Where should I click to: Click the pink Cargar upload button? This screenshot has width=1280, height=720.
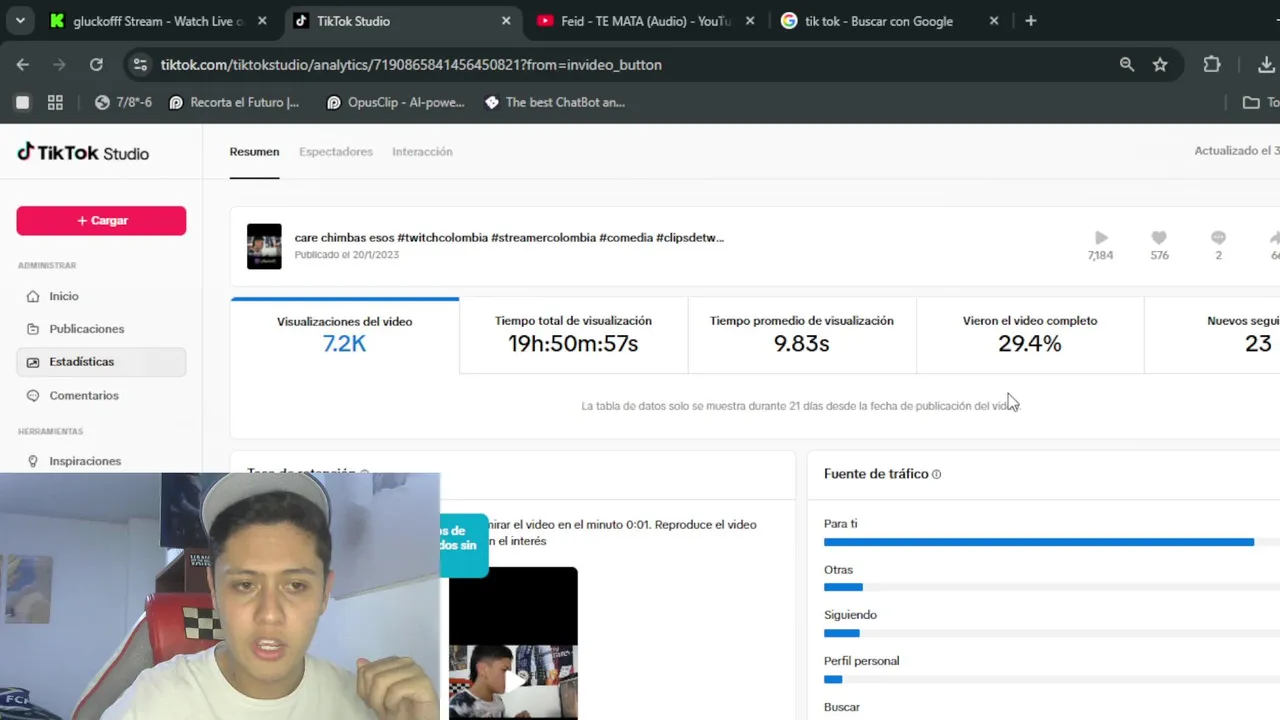101,220
